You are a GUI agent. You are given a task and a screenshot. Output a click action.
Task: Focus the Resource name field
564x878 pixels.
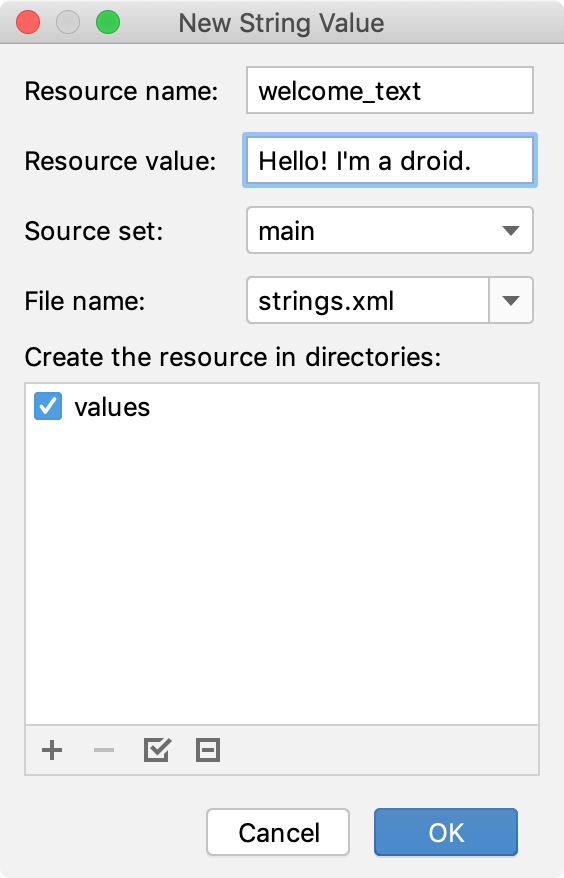coord(390,90)
